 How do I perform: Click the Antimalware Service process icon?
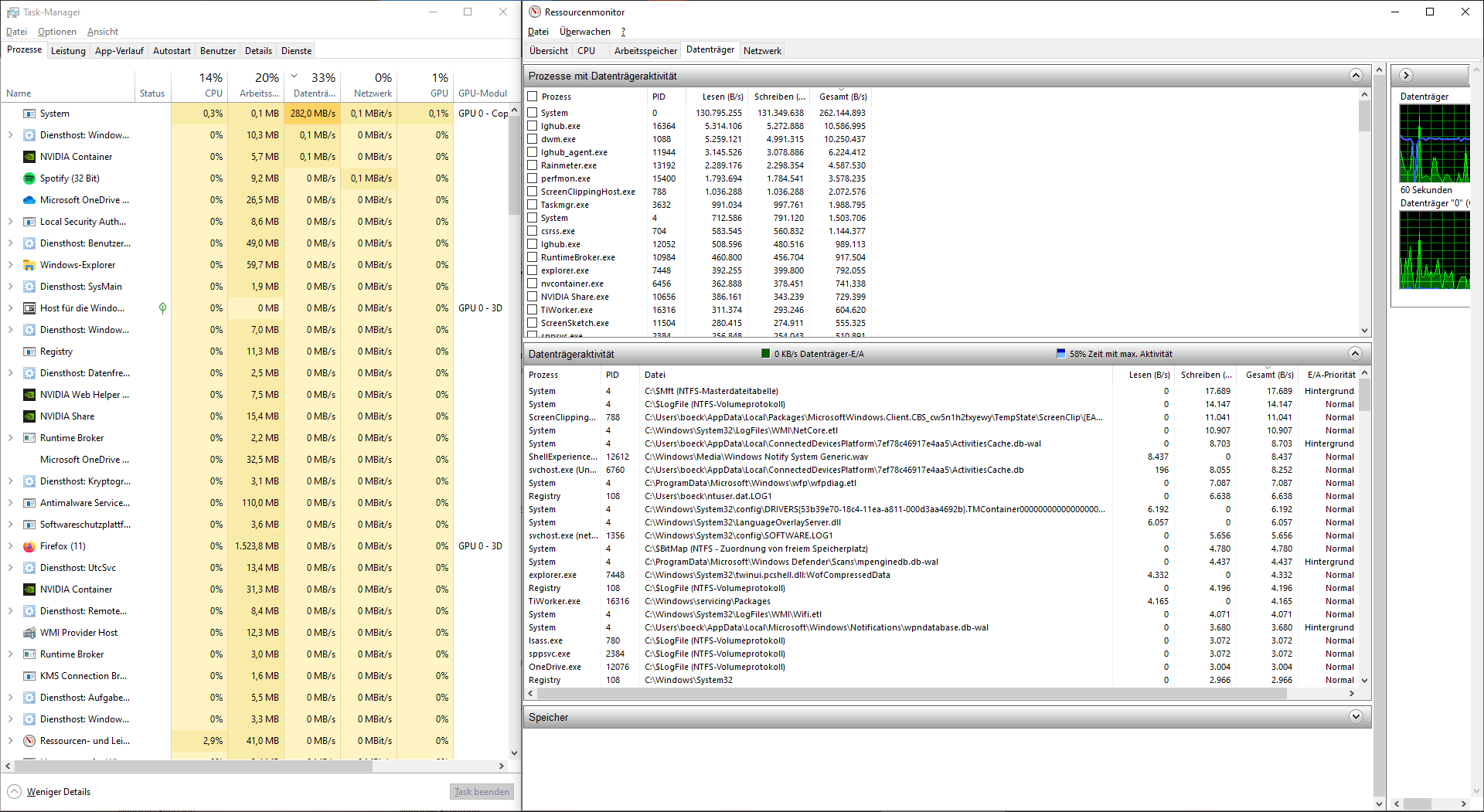coord(29,503)
